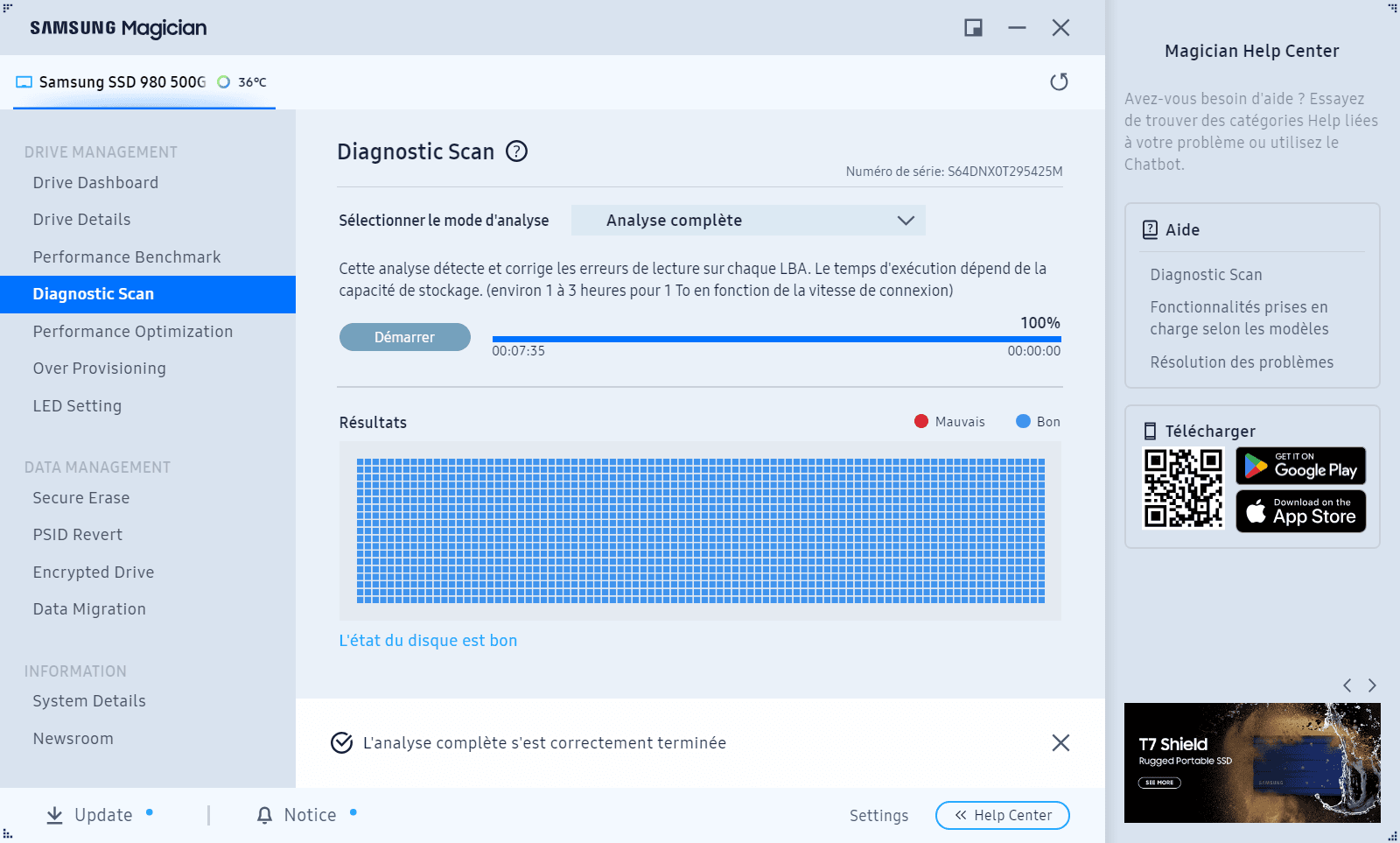Viewport: 1400px width, 843px height.
Task: Click the Update download icon
Action: pyautogui.click(x=54, y=815)
